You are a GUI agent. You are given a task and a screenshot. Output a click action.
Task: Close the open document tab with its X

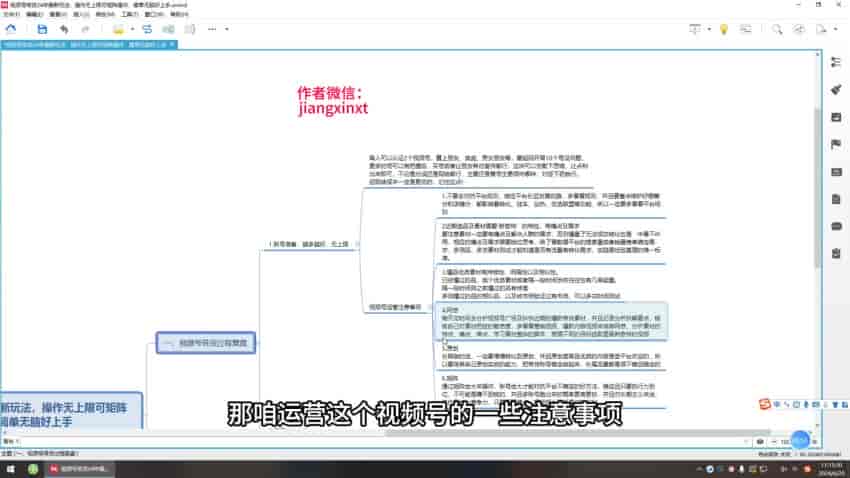click(x=172, y=44)
